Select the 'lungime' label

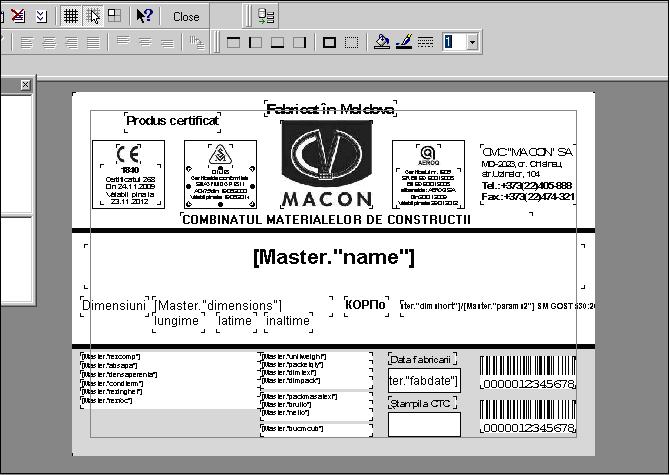point(177,321)
